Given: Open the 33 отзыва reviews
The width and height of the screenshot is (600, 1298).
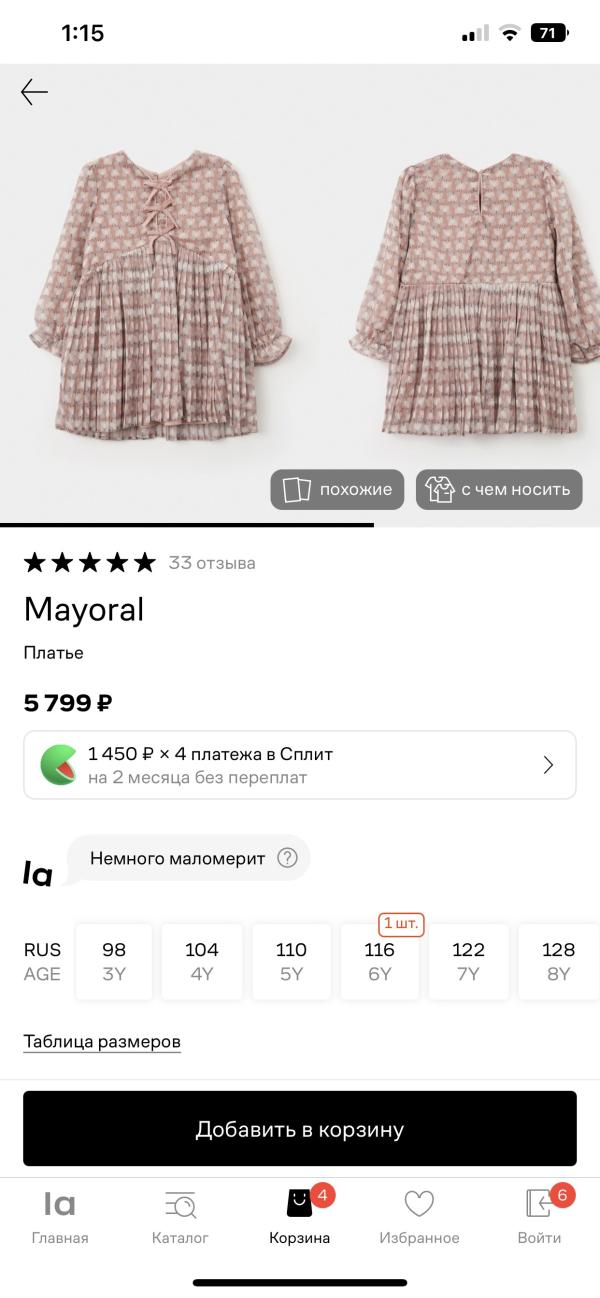Looking at the screenshot, I should (212, 563).
